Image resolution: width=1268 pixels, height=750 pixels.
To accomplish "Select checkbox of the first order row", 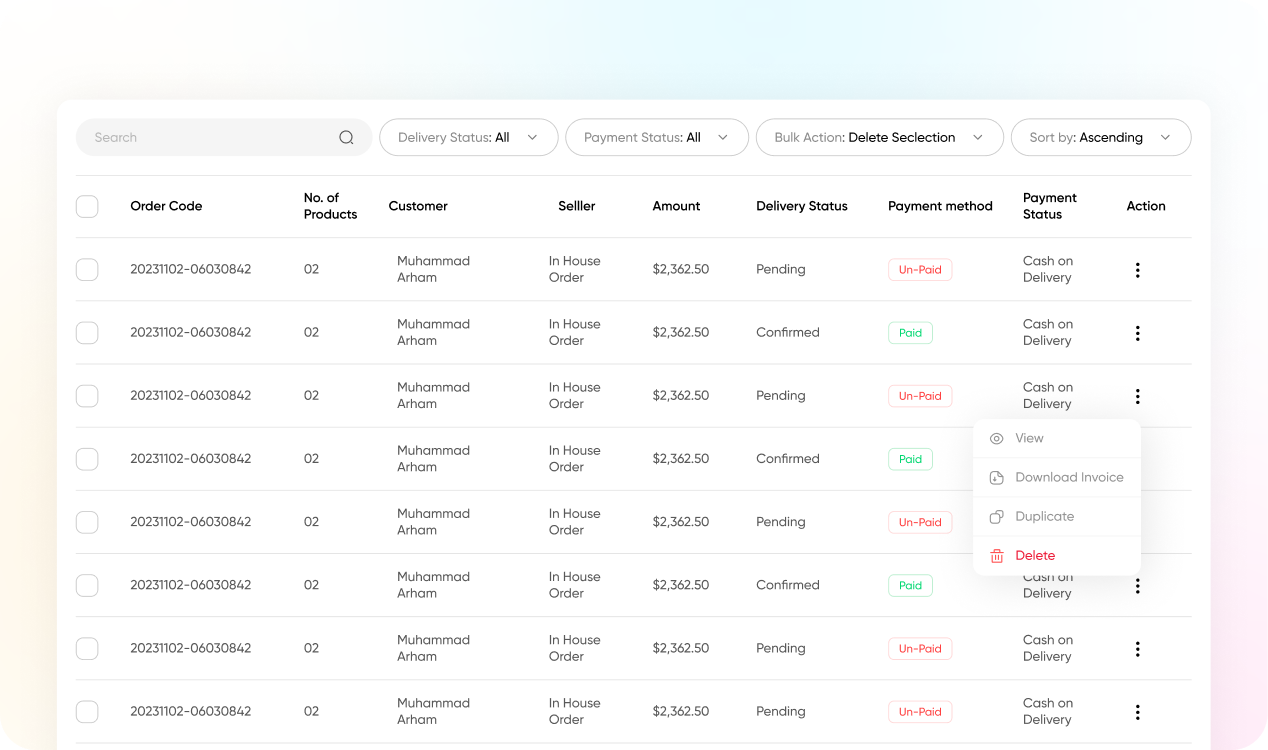I will coord(87,269).
